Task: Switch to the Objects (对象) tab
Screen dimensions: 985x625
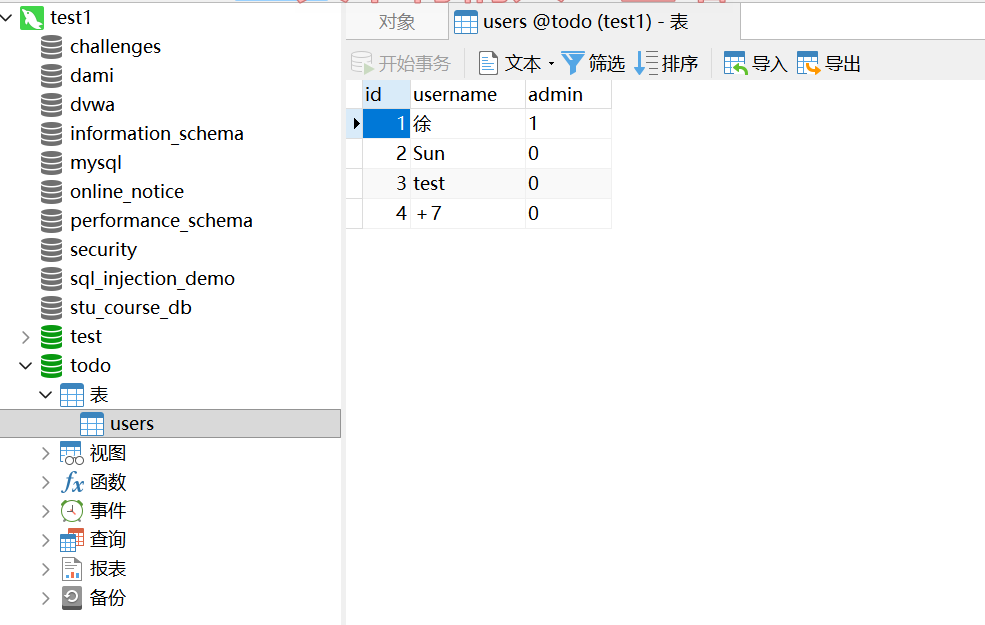Action: pos(397,22)
